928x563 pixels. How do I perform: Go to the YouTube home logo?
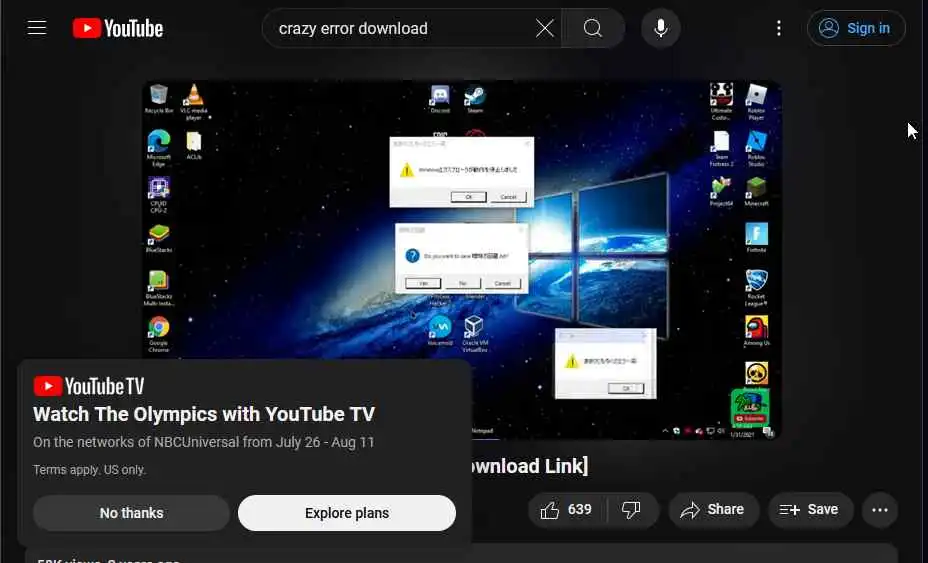click(x=118, y=28)
